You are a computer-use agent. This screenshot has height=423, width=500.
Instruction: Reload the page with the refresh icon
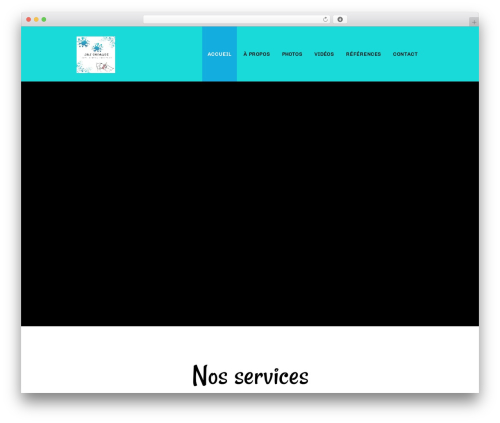[325, 20]
